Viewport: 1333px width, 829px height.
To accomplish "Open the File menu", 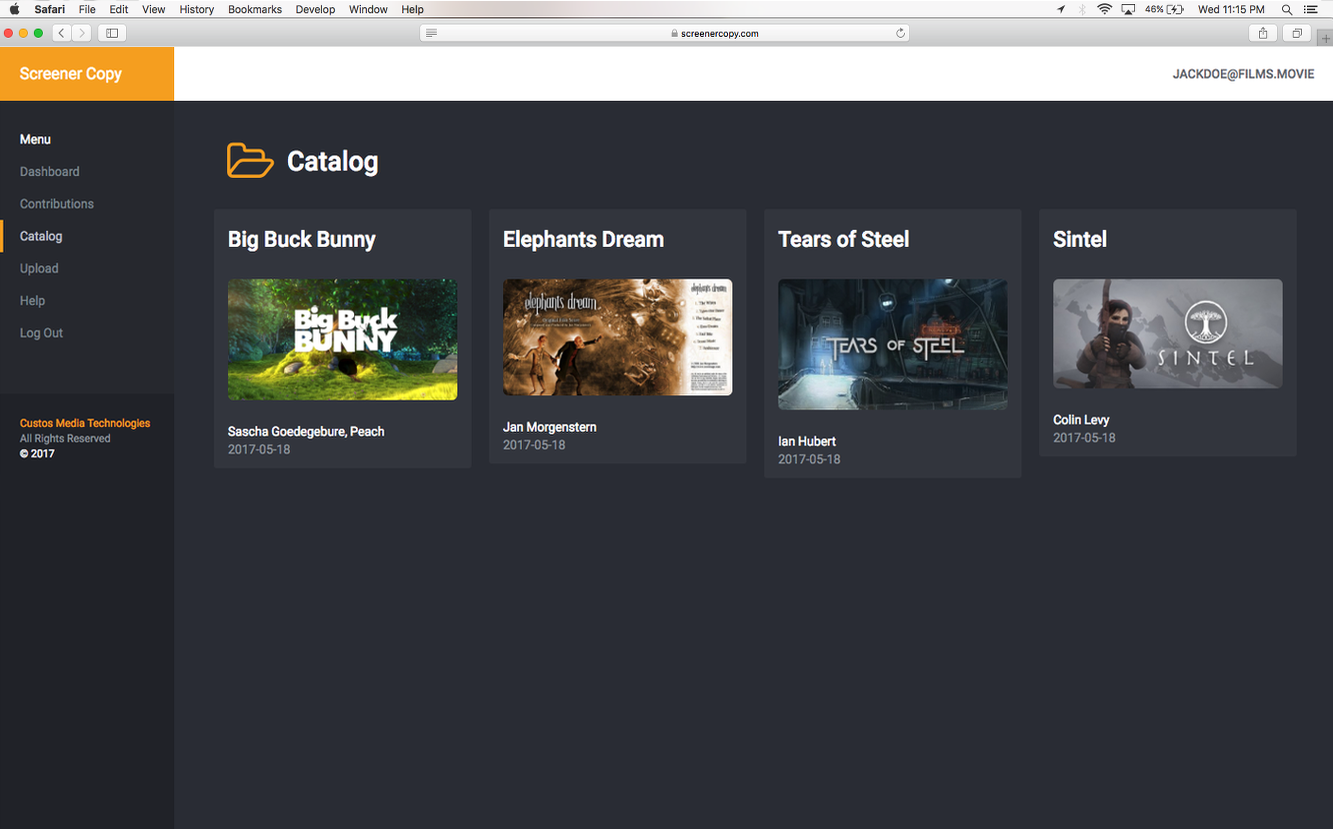I will tap(87, 9).
